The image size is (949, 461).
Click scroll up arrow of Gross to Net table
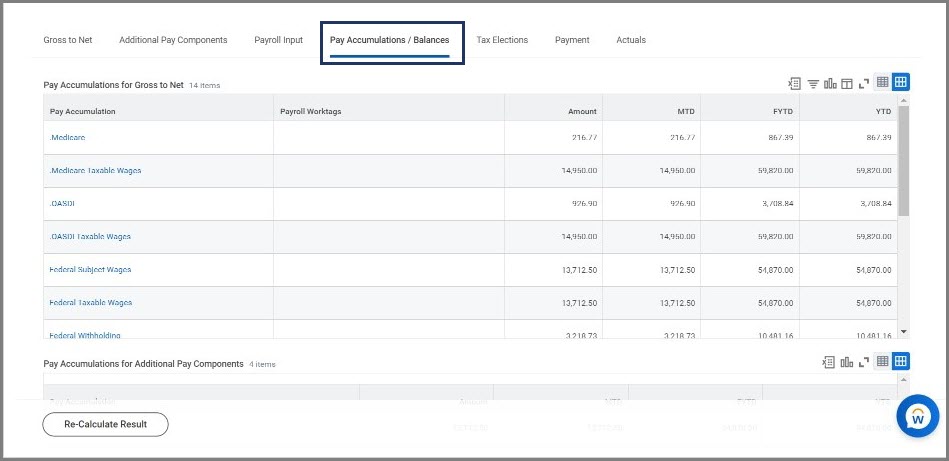tap(904, 101)
